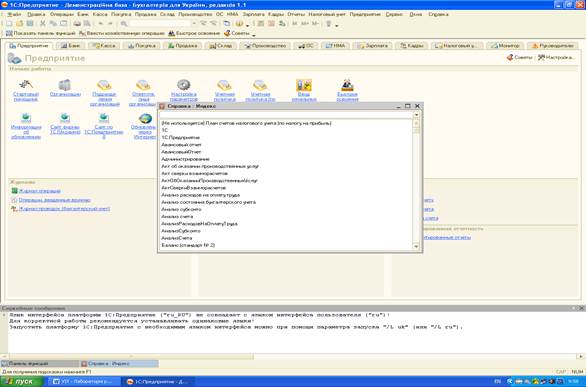Viewport: 586px width, 387px height.
Task: Click the M+ memory toolbar button
Action: pyautogui.click(x=305, y=24)
